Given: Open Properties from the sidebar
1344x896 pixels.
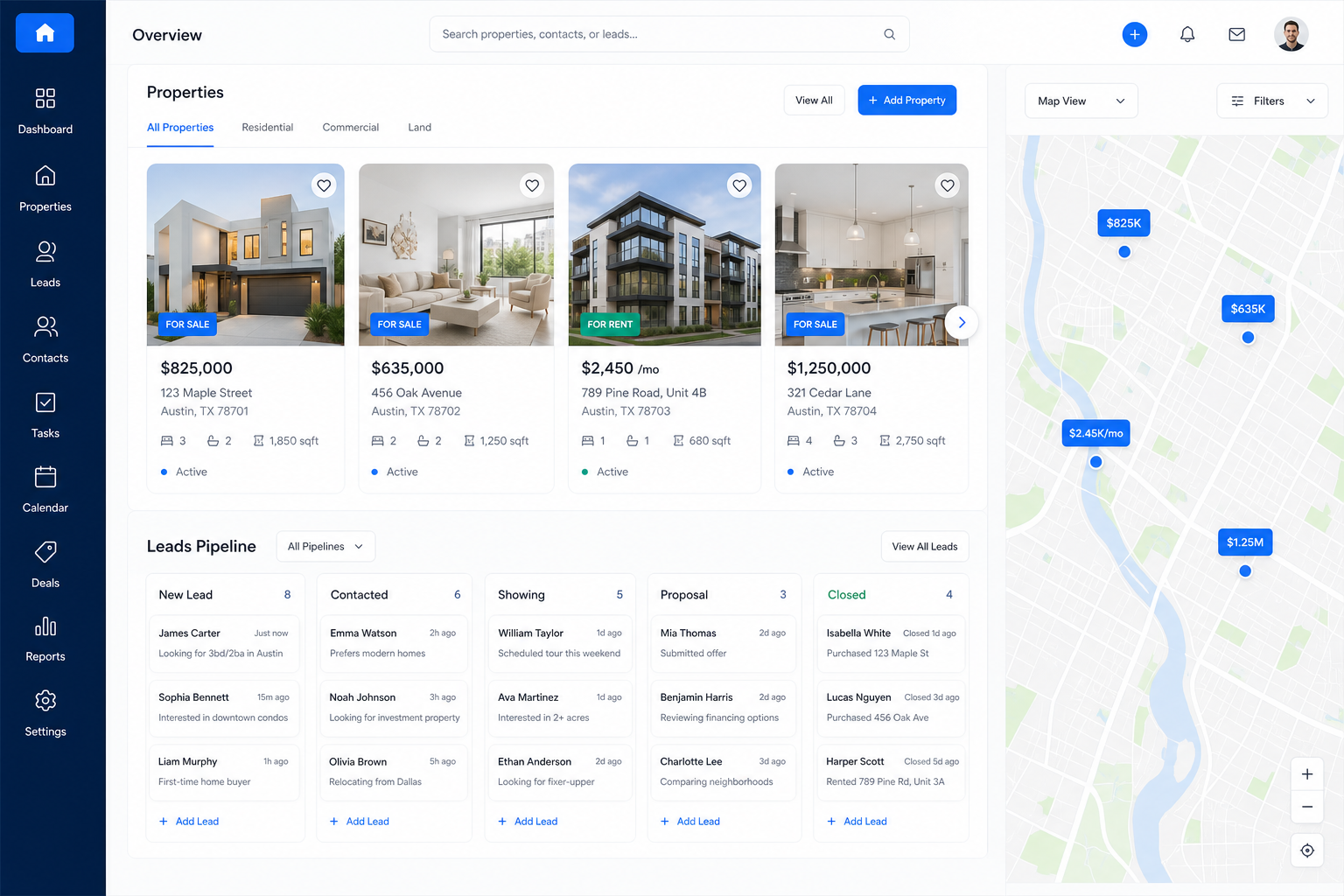Looking at the screenshot, I should pos(45,188).
